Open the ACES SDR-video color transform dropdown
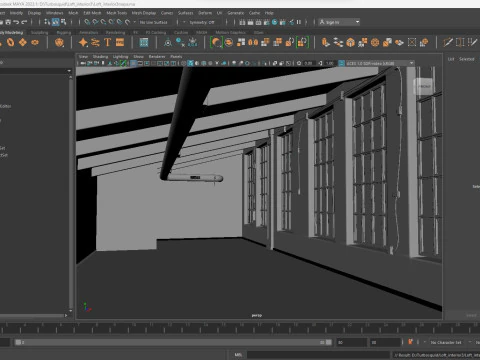Image resolution: width=480 pixels, height=360 pixels. 380,63
